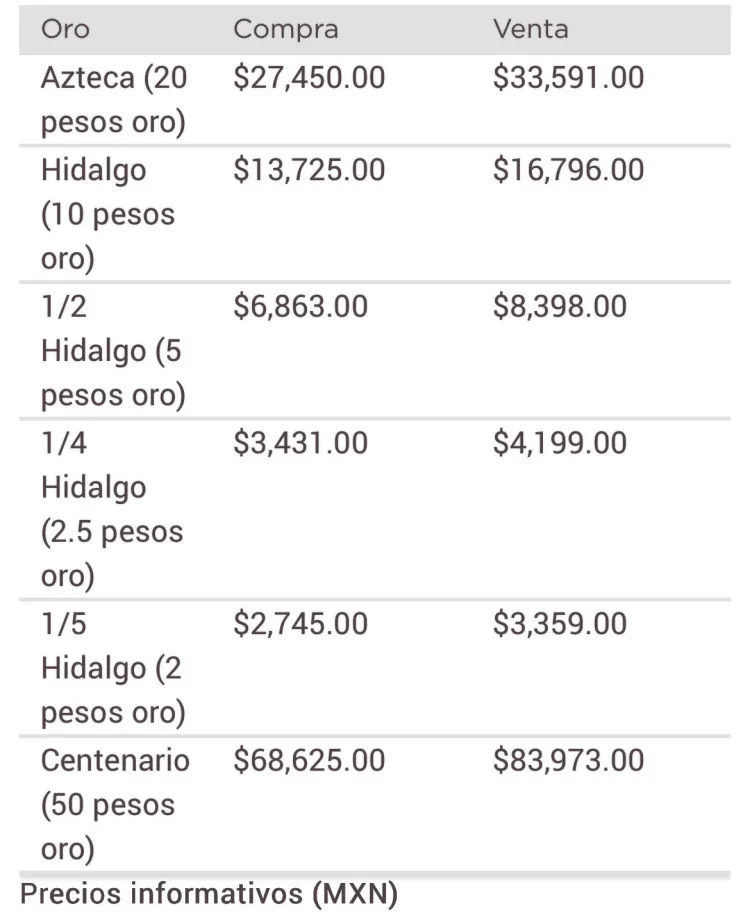Select the 1/5 Hidalgo (2 pesos oro) label
The width and height of the screenshot is (750, 915).
(x=112, y=668)
